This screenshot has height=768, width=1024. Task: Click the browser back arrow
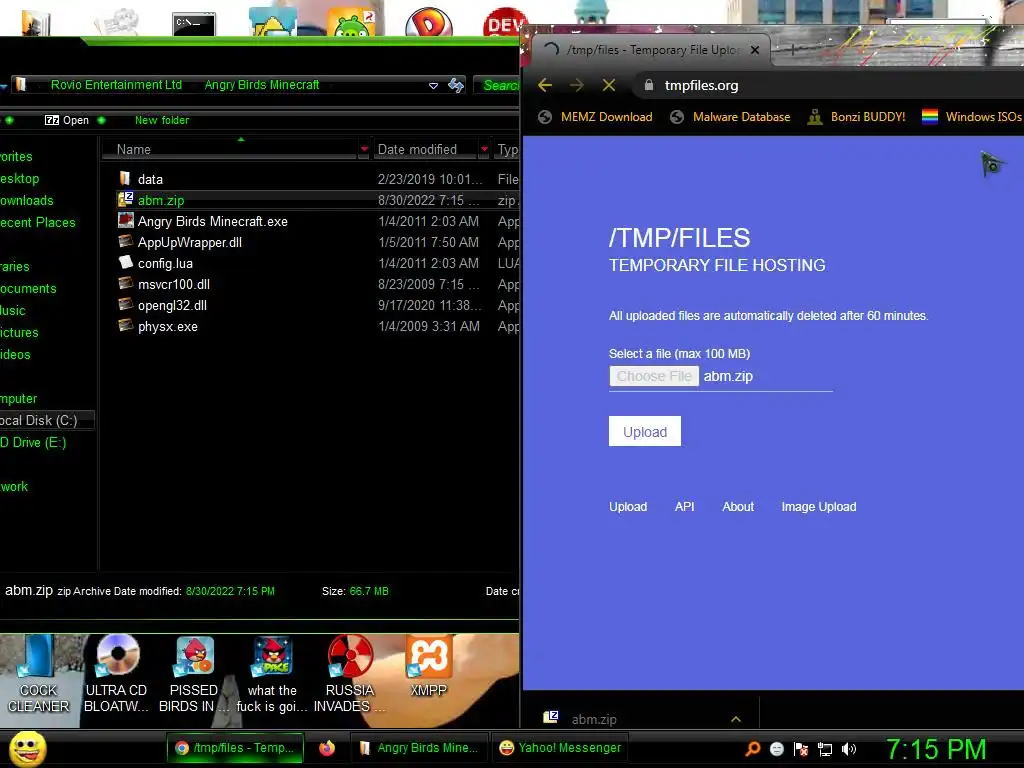click(x=545, y=85)
